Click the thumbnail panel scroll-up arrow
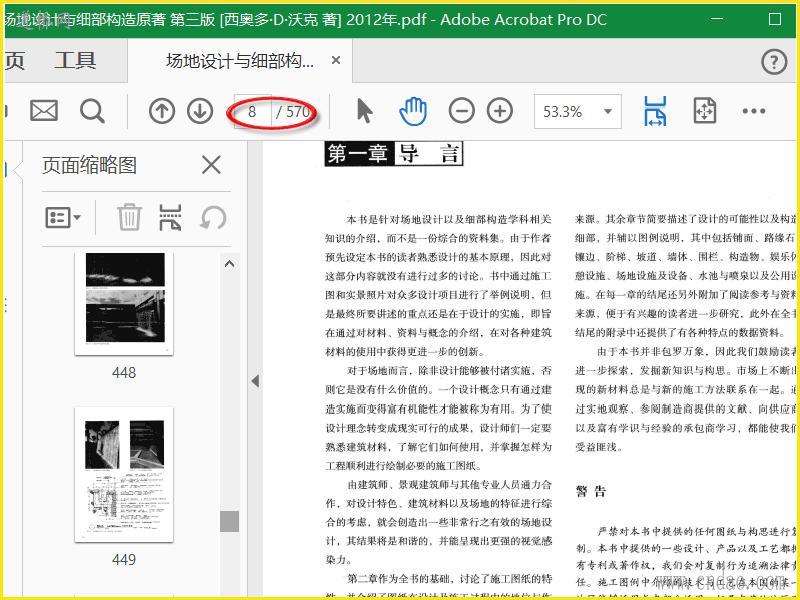 pos(230,264)
